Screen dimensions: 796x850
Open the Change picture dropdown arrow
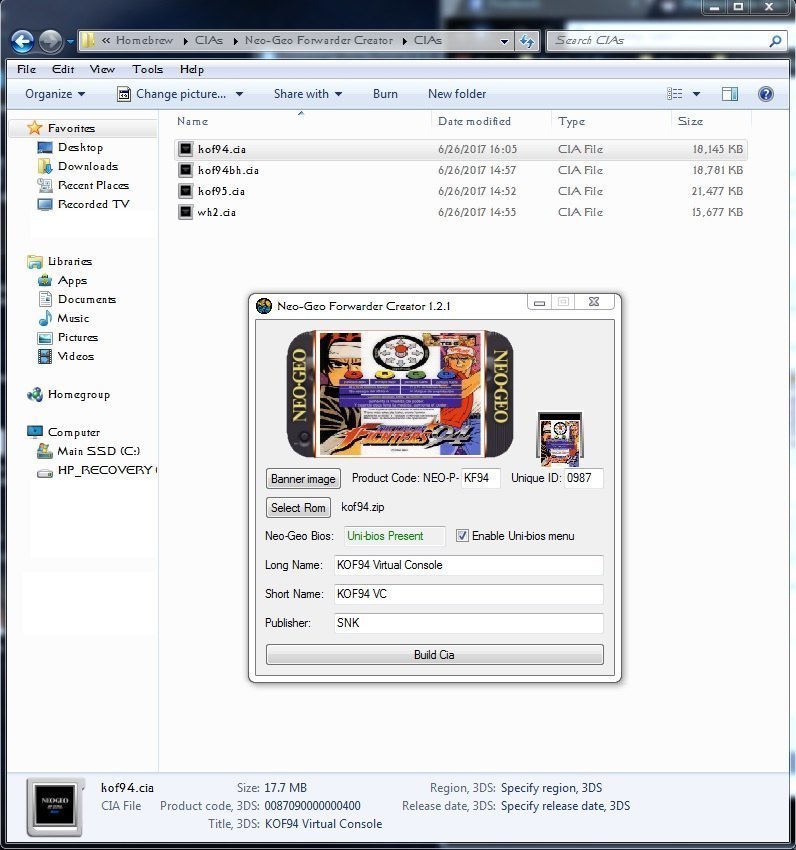tap(239, 94)
